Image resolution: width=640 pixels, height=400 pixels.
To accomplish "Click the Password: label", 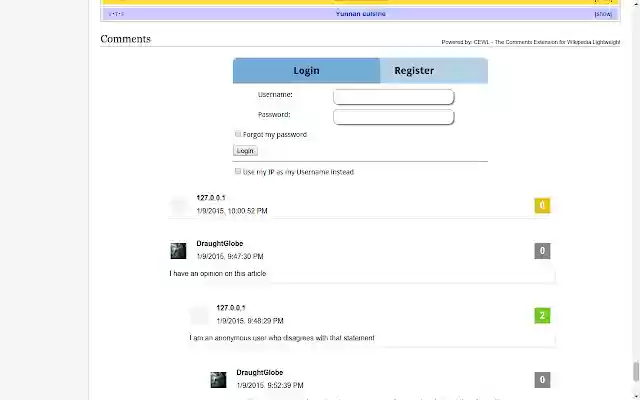I will pos(274,115).
